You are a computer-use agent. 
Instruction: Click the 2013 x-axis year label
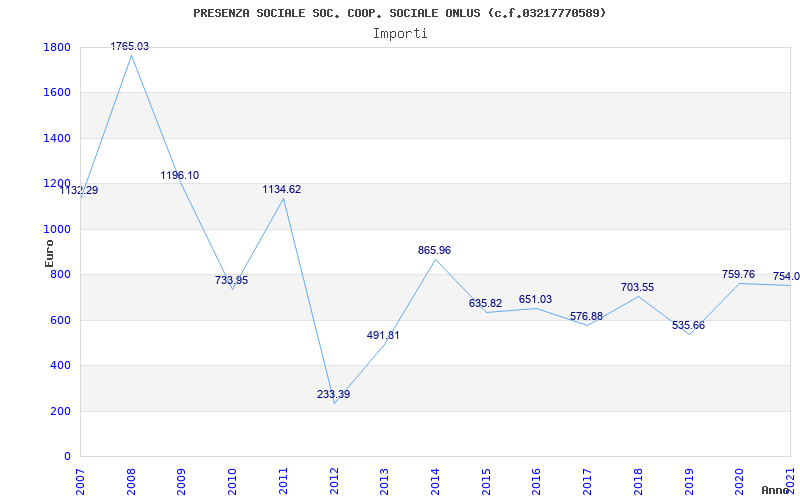(385, 482)
